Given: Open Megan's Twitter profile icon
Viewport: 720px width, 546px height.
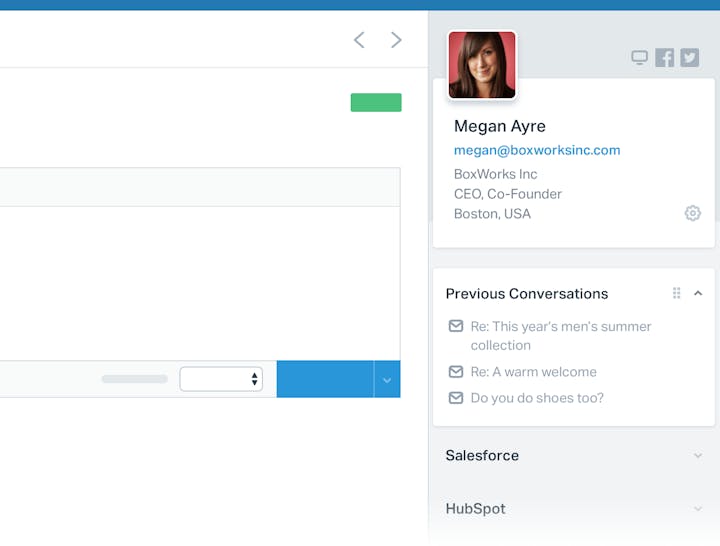Looking at the screenshot, I should click(690, 58).
